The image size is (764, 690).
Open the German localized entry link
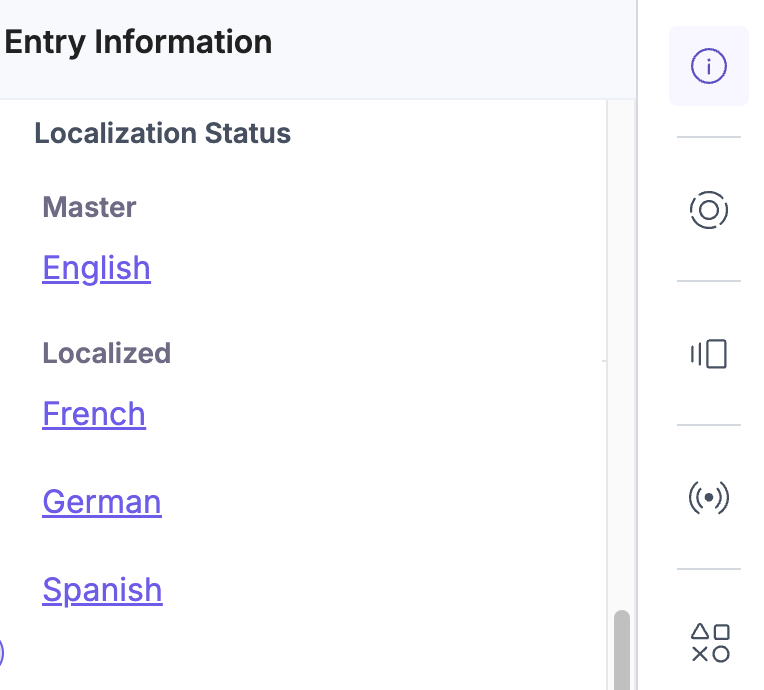(102, 502)
